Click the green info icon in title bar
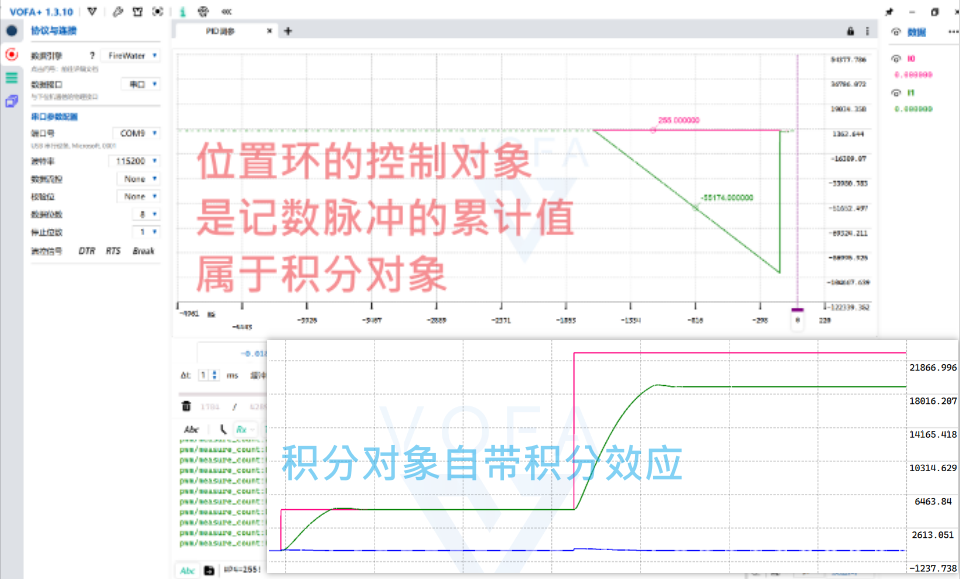This screenshot has height=579, width=960. tap(182, 12)
